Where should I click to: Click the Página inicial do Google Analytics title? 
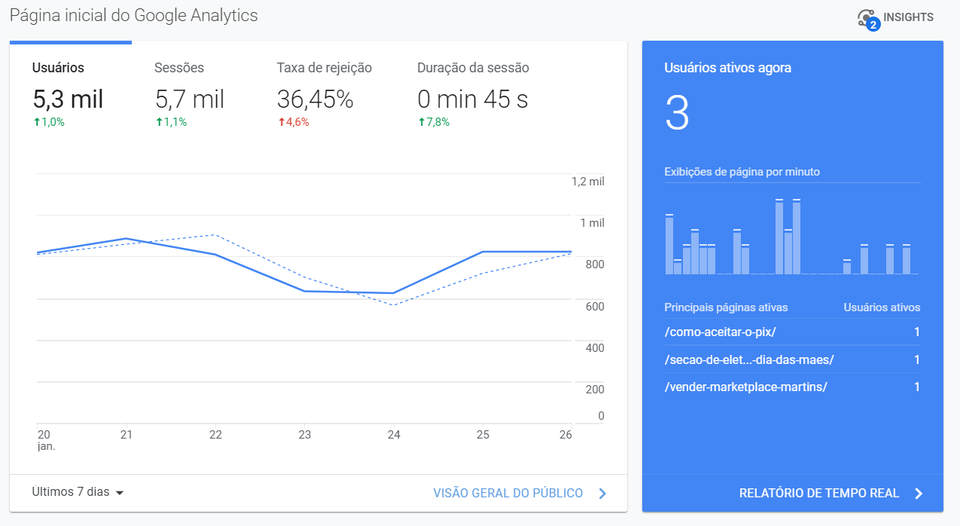[133, 15]
